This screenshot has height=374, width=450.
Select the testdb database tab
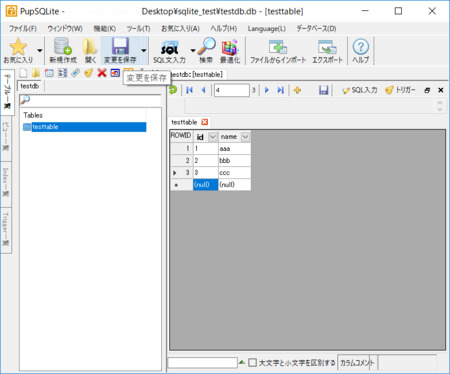(30, 86)
